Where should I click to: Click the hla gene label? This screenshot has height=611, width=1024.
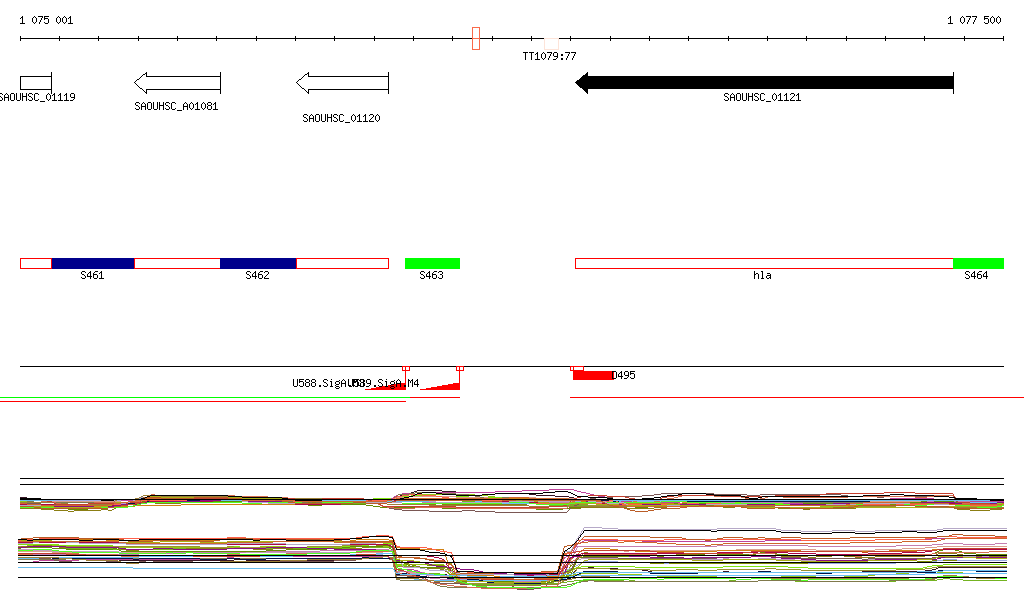pyautogui.click(x=762, y=275)
